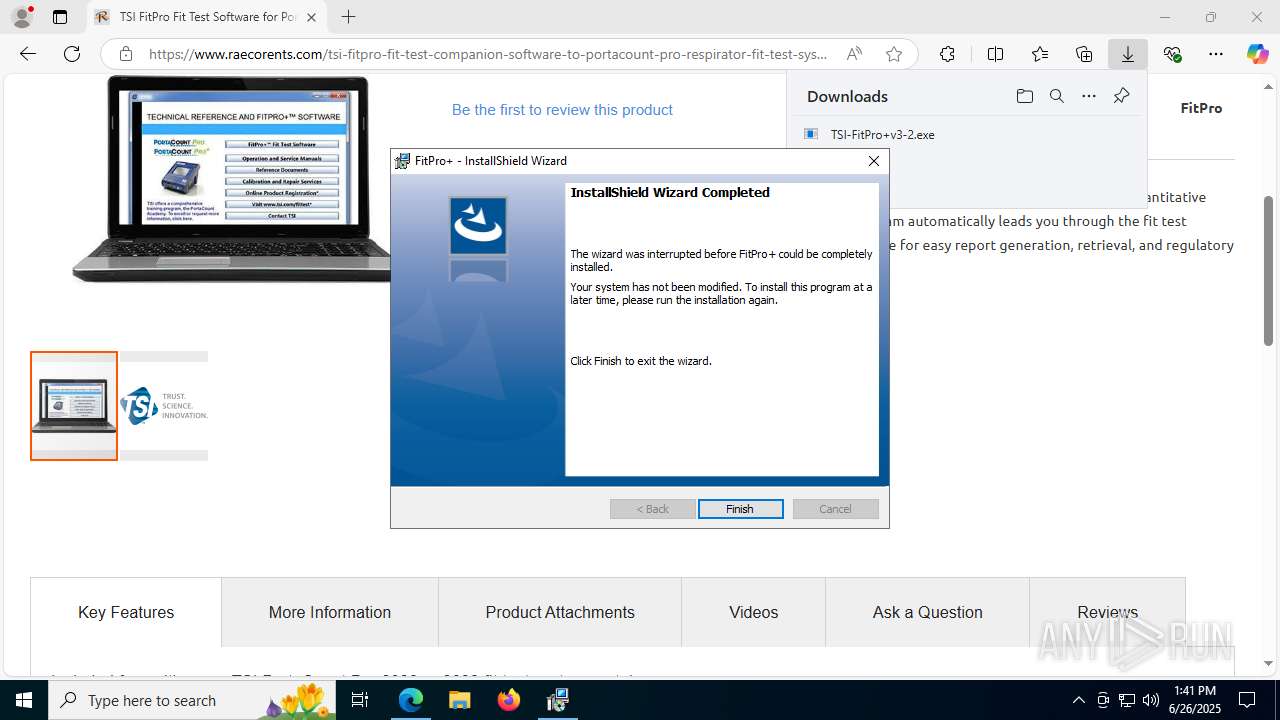This screenshot has height=720, width=1280.
Task: Open downloads folder from Downloads panel
Action: [x=1024, y=96]
